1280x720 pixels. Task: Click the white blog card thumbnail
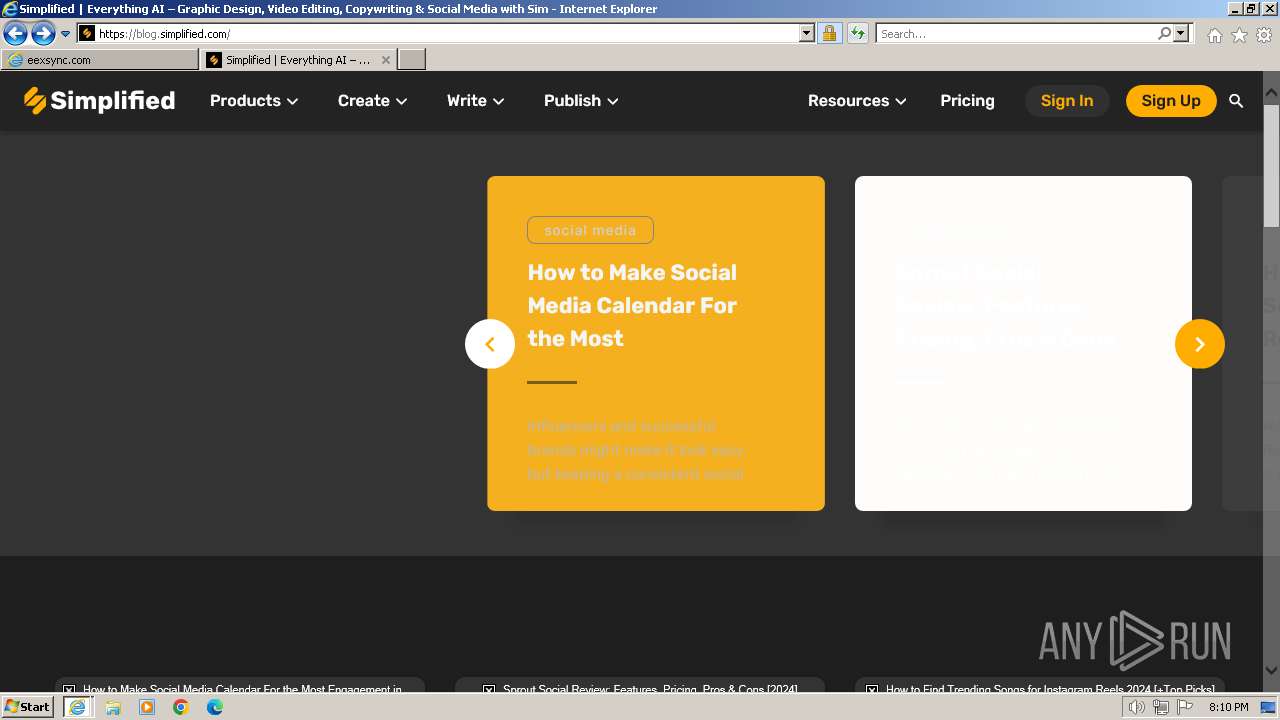1023,343
